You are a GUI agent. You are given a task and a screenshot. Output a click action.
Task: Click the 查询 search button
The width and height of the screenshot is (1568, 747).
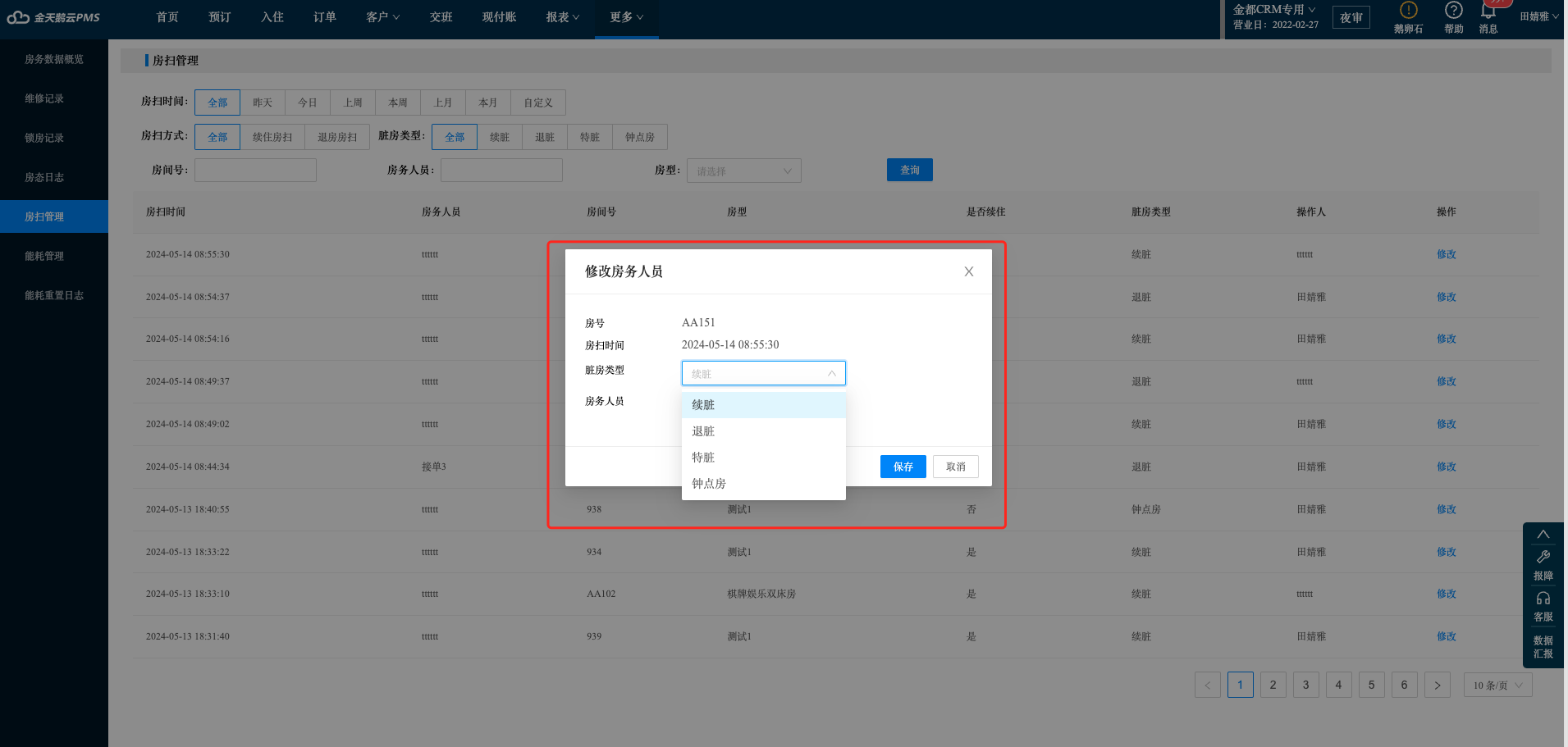pos(910,170)
